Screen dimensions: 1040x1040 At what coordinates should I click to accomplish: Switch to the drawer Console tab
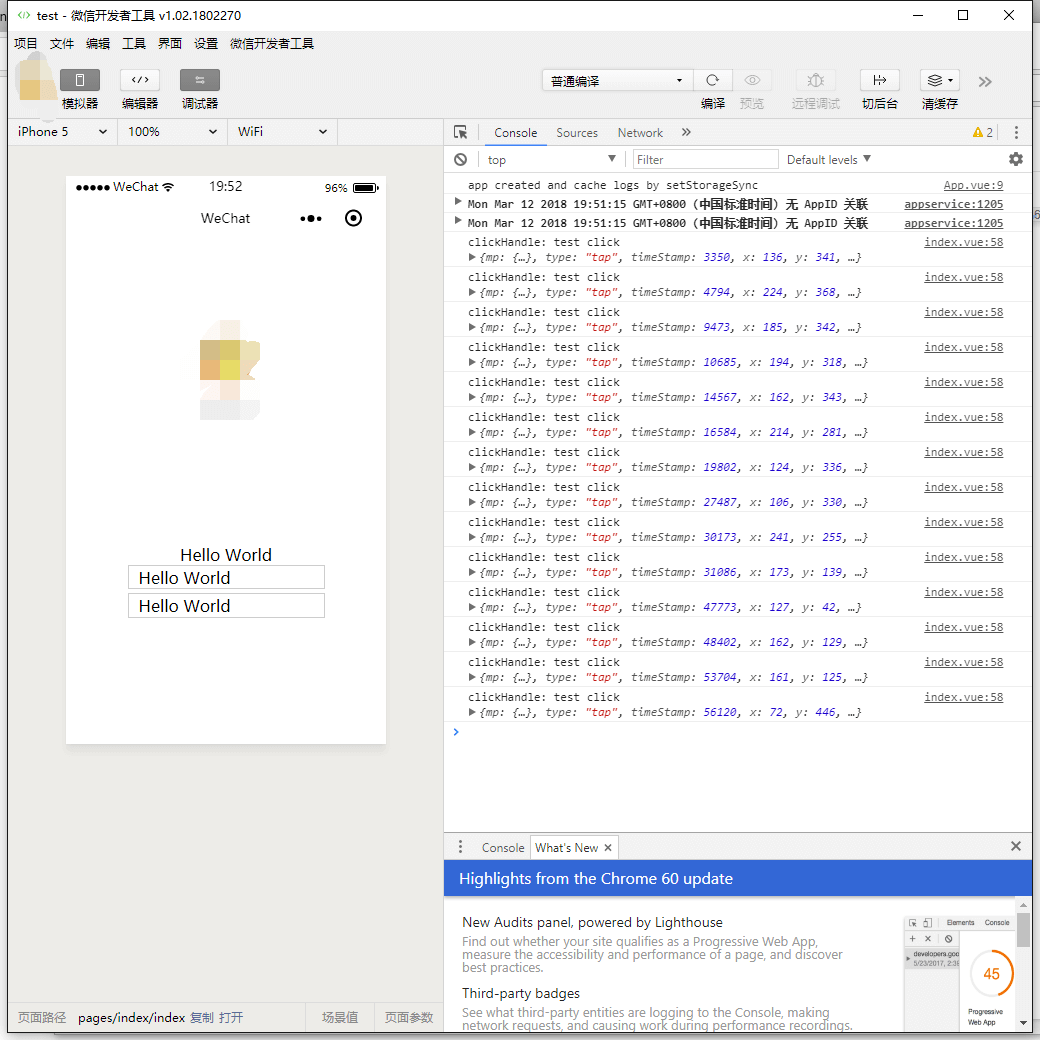pos(503,848)
